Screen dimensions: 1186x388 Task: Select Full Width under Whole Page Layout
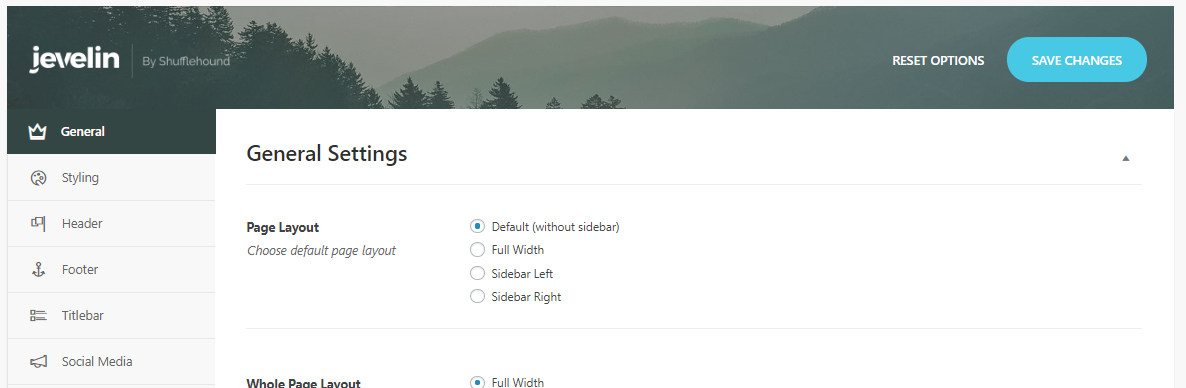click(x=477, y=382)
